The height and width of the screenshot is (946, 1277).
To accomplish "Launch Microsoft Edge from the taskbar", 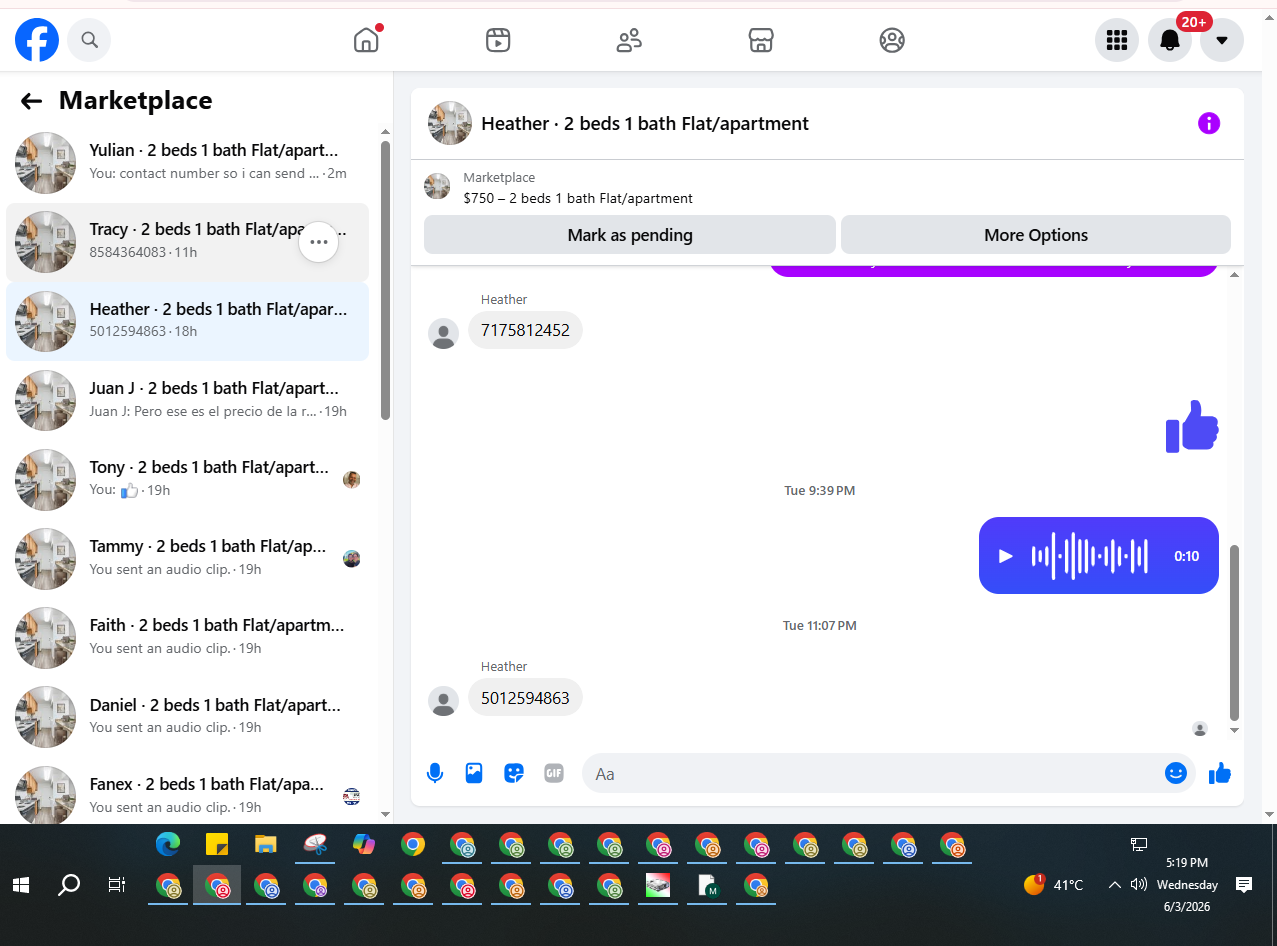I will 168,845.
